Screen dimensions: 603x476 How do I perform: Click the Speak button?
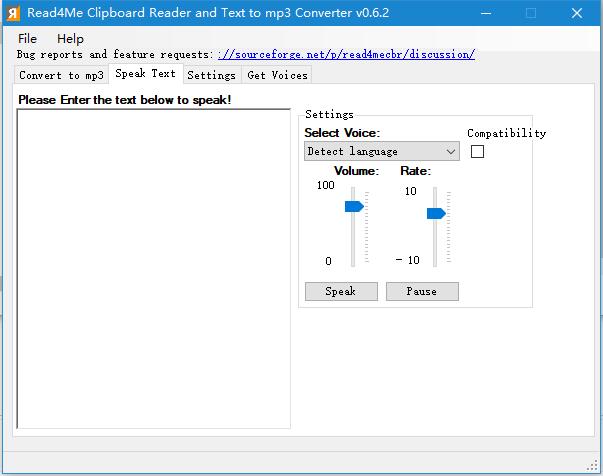pyautogui.click(x=341, y=291)
